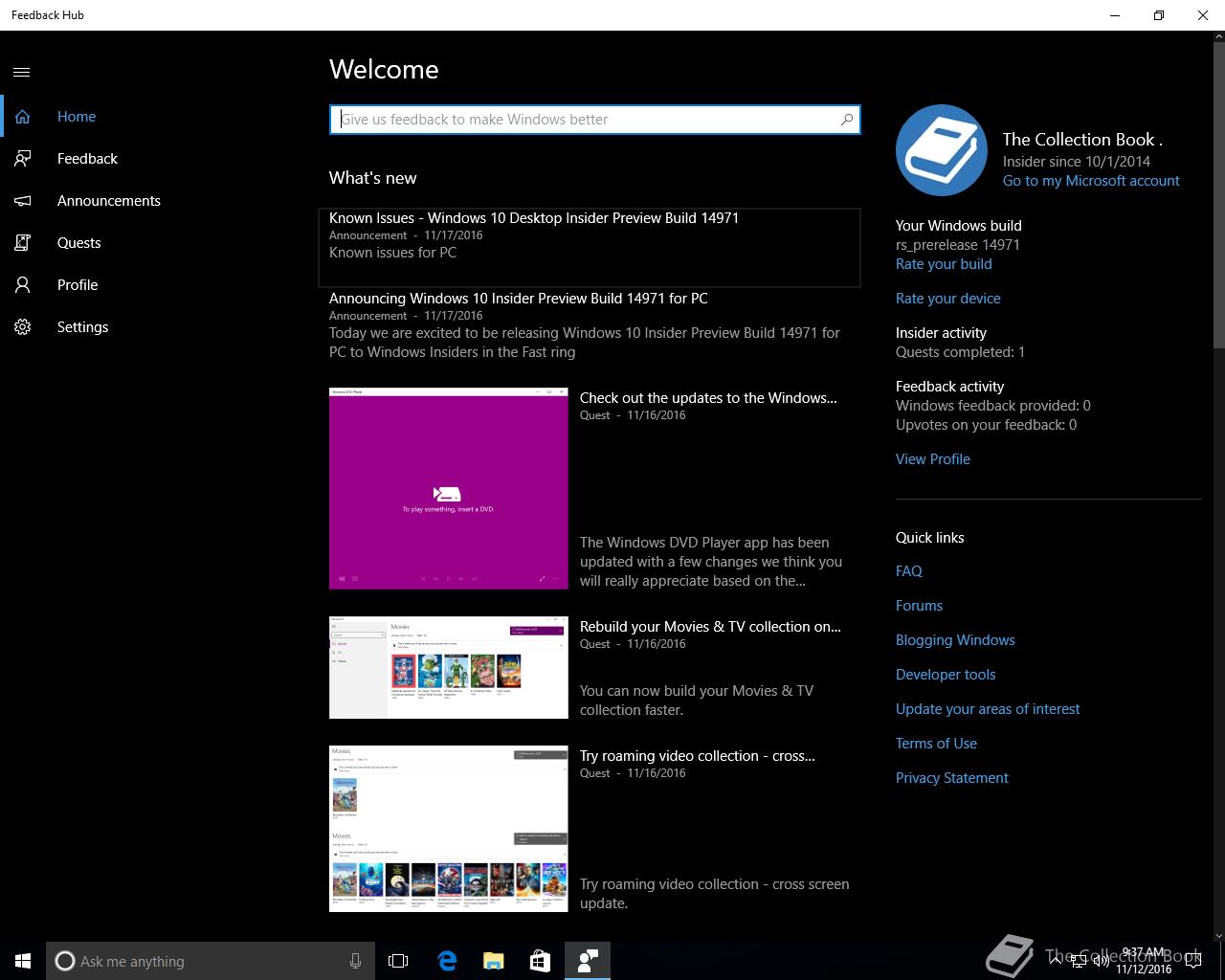Click Update your areas of interest
This screenshot has width=1225, height=980.
[x=988, y=709]
